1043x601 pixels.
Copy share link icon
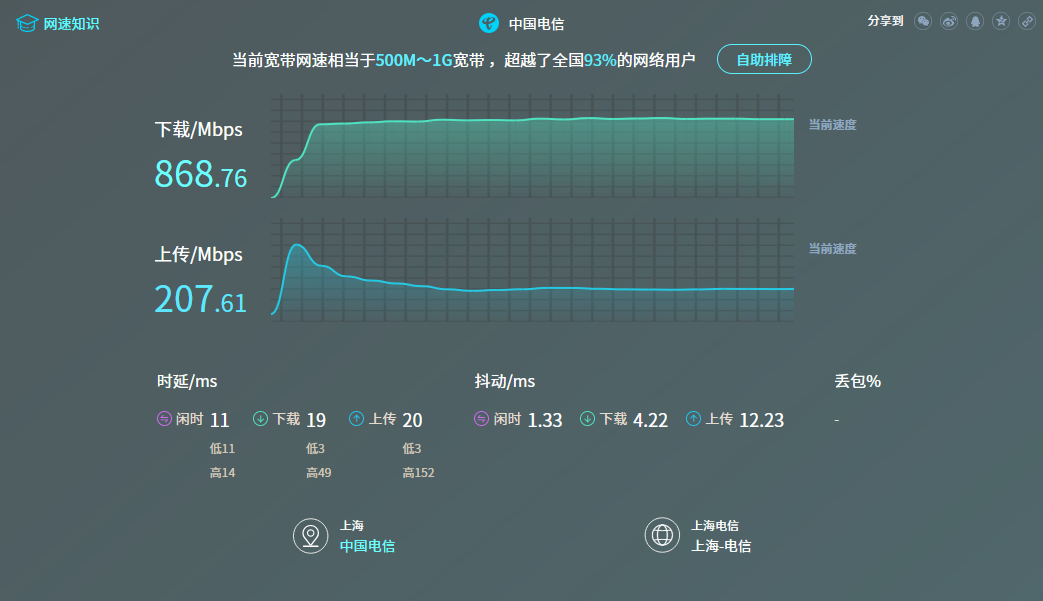(1027, 21)
